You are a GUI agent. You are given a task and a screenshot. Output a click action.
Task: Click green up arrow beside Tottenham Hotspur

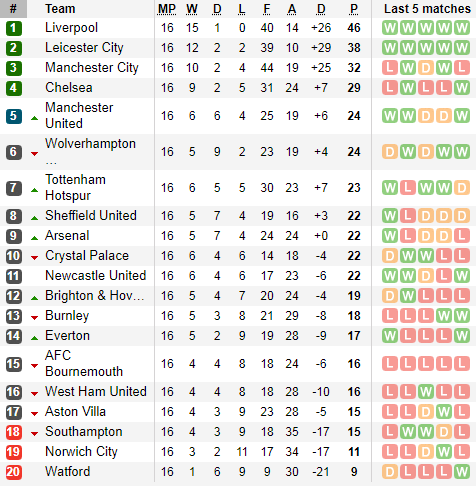click(34, 190)
